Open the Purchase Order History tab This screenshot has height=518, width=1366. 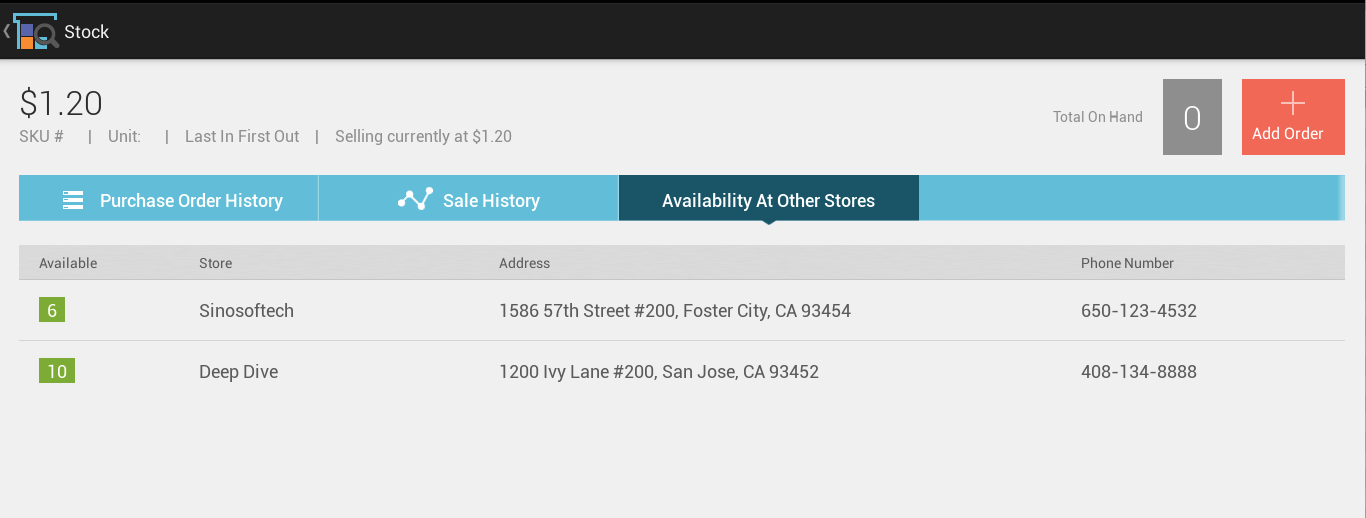click(169, 198)
